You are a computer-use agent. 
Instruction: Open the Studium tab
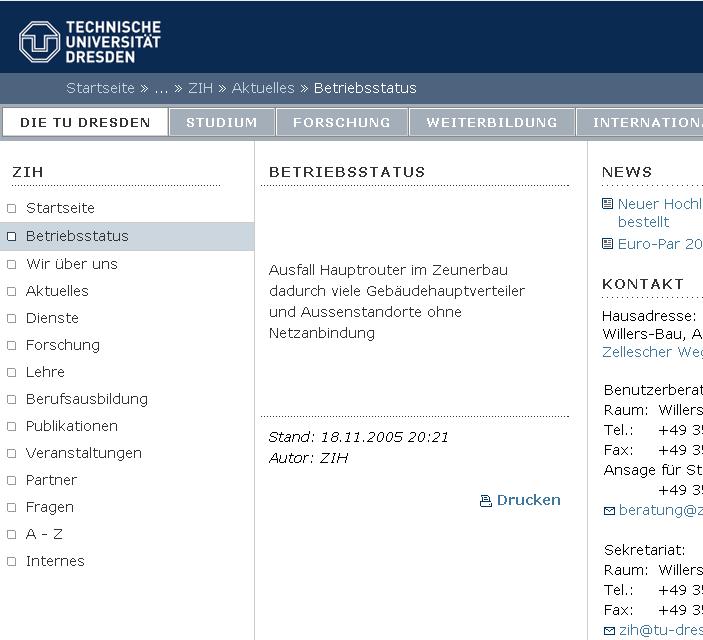click(x=221, y=123)
